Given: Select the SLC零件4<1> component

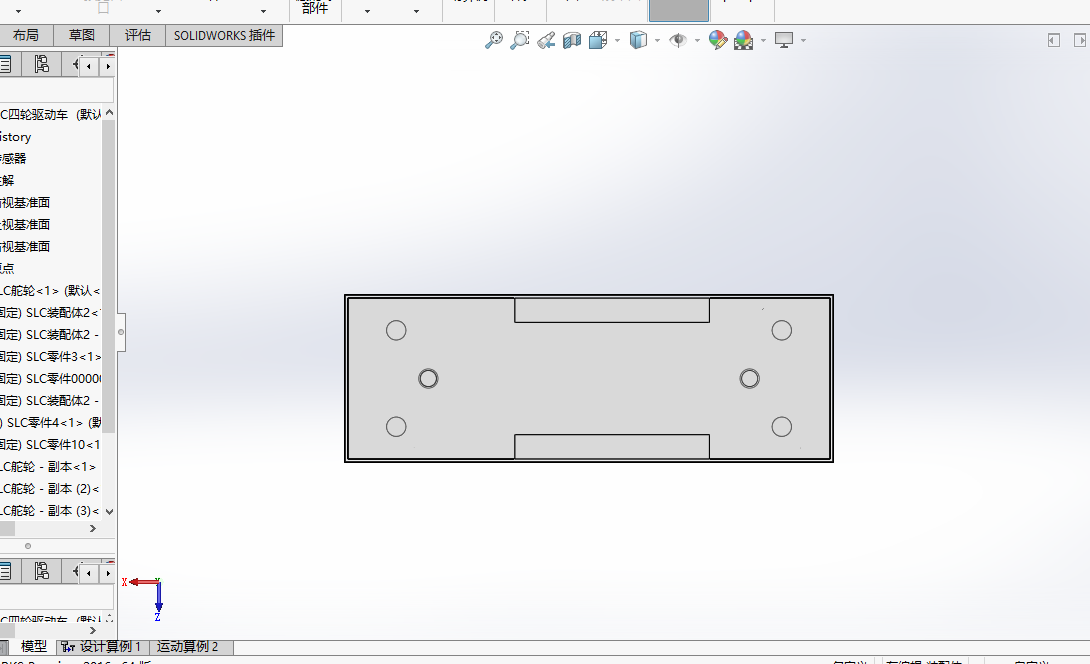Looking at the screenshot, I should [x=51, y=423].
